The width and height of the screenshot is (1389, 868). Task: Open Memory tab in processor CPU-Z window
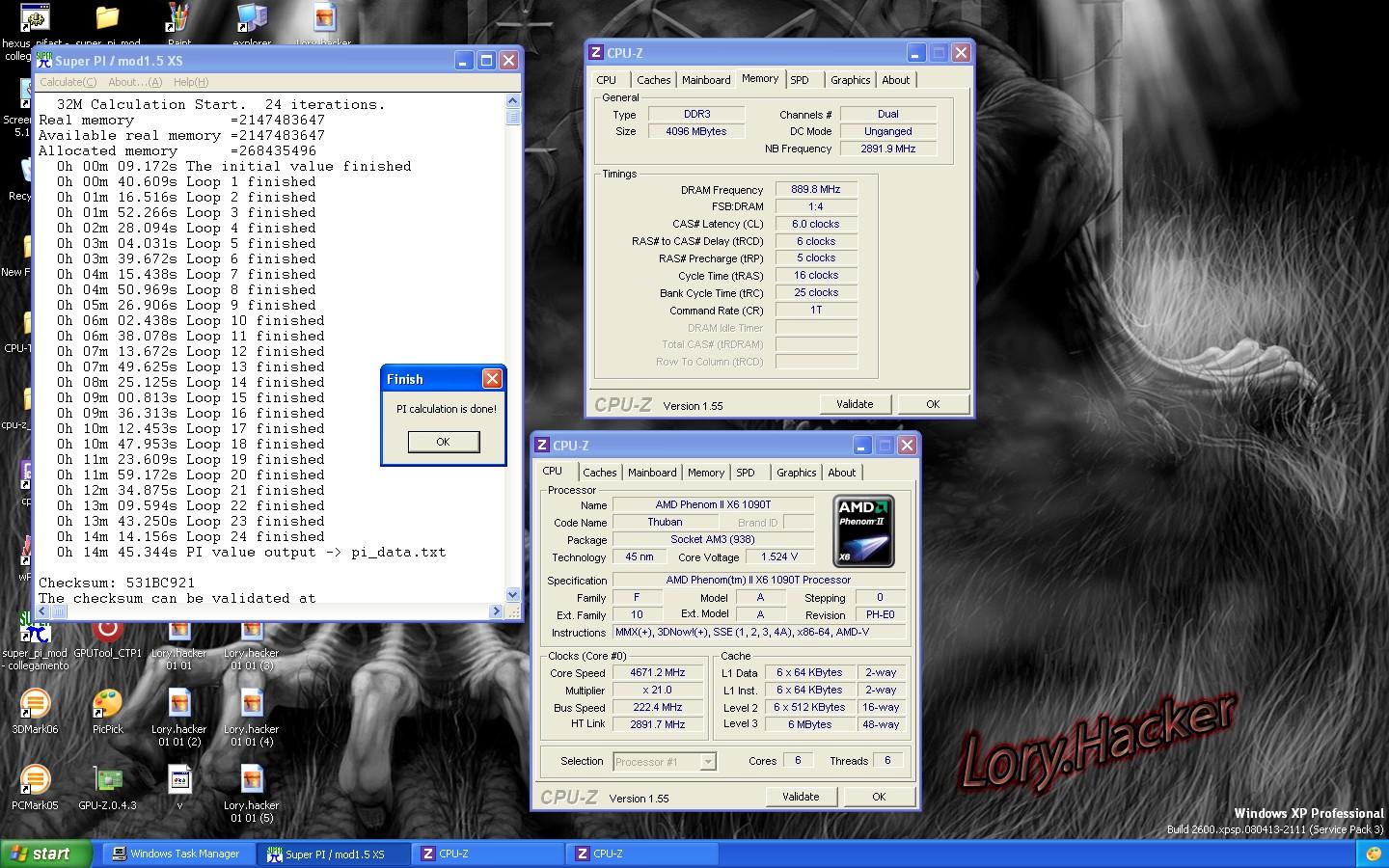click(x=705, y=473)
